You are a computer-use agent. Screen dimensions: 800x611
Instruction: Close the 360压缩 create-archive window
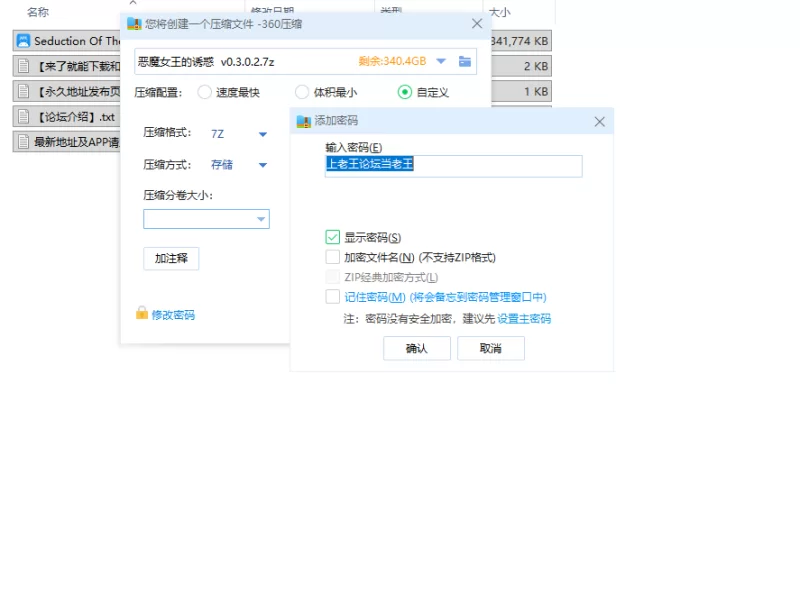477,23
